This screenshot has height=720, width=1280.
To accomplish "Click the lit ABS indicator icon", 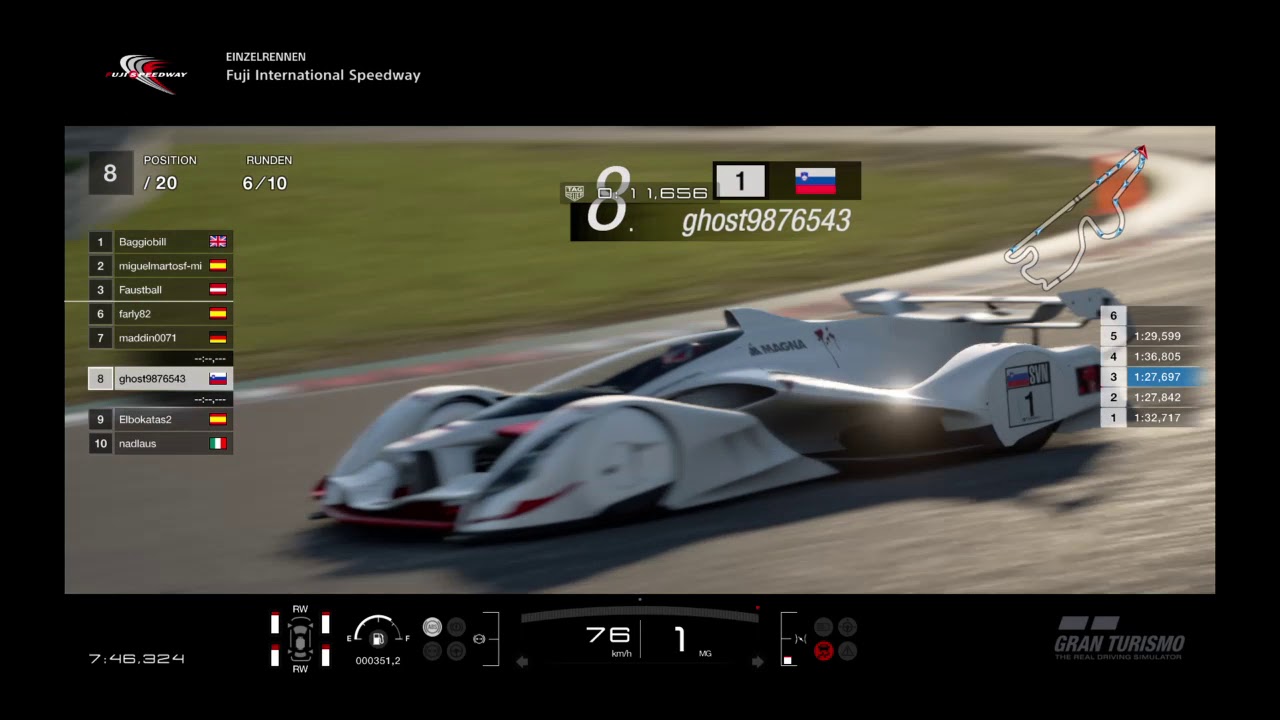I will (x=432, y=627).
